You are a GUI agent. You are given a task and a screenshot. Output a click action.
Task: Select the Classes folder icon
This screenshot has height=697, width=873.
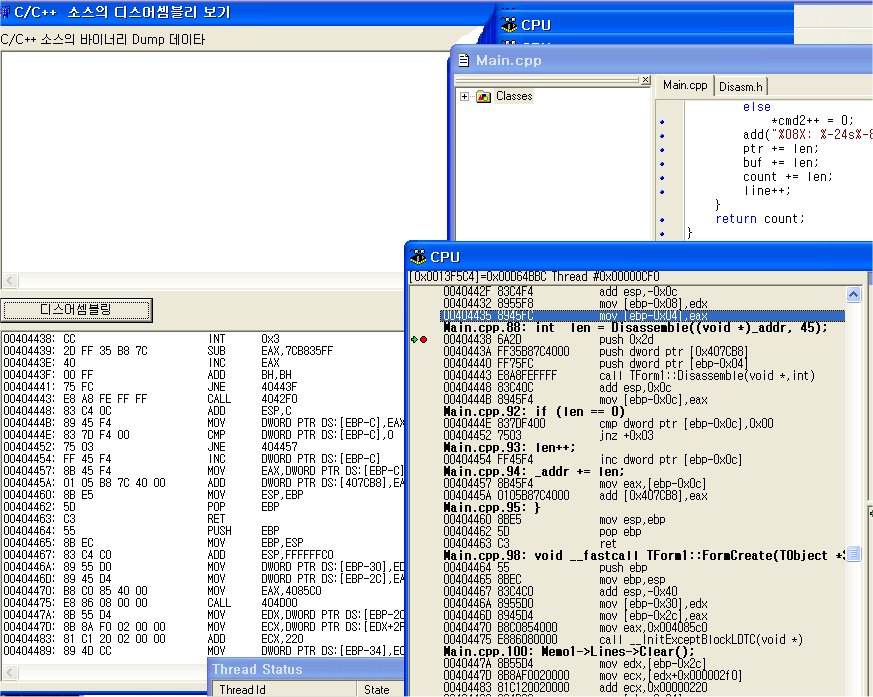483,96
